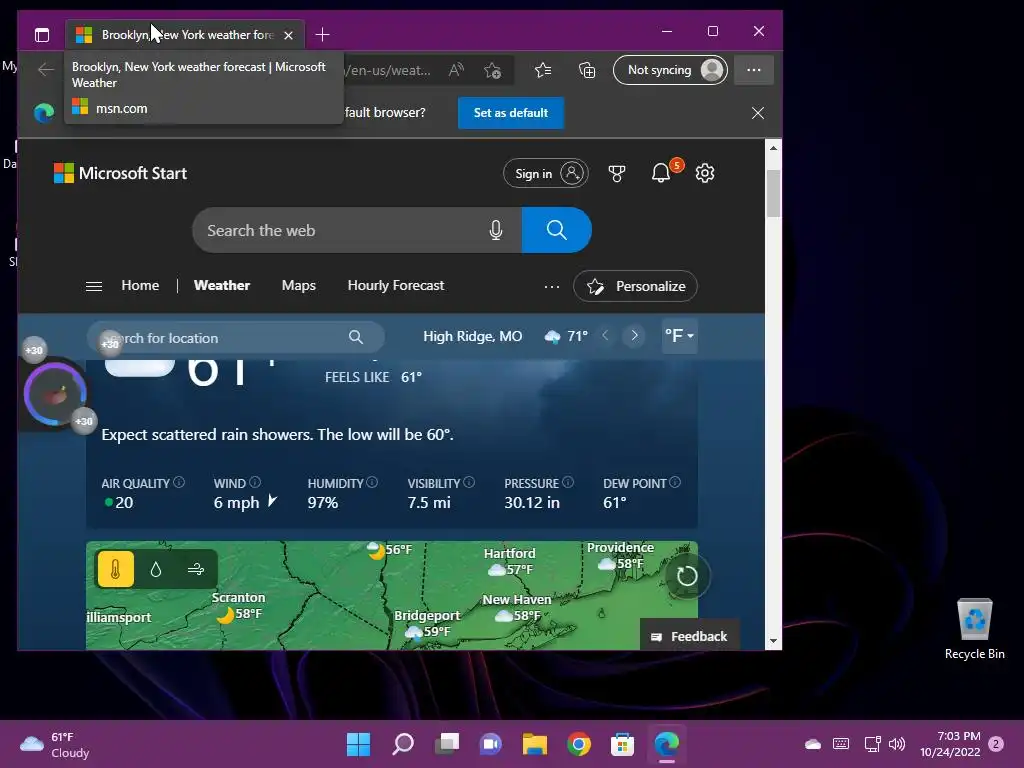This screenshot has width=1024, height=768.
Task: Open the Favorites list
Action: click(543, 70)
